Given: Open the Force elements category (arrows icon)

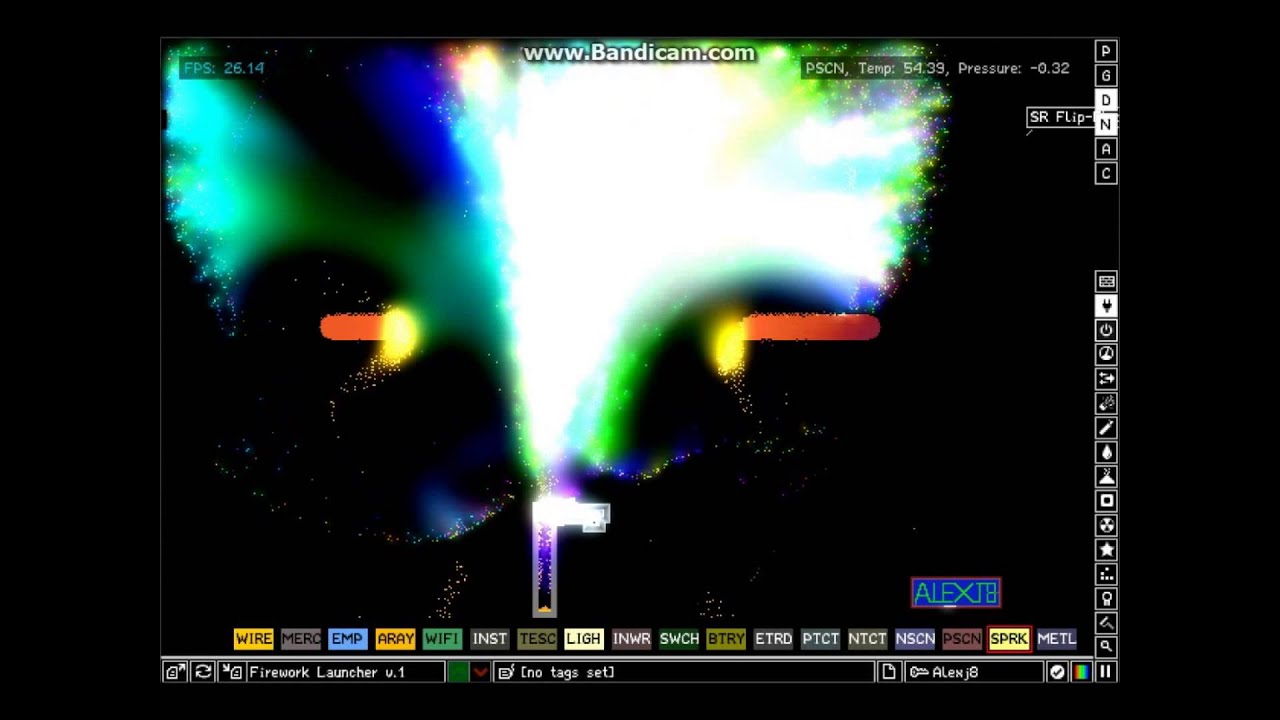Looking at the screenshot, I should click(1106, 379).
